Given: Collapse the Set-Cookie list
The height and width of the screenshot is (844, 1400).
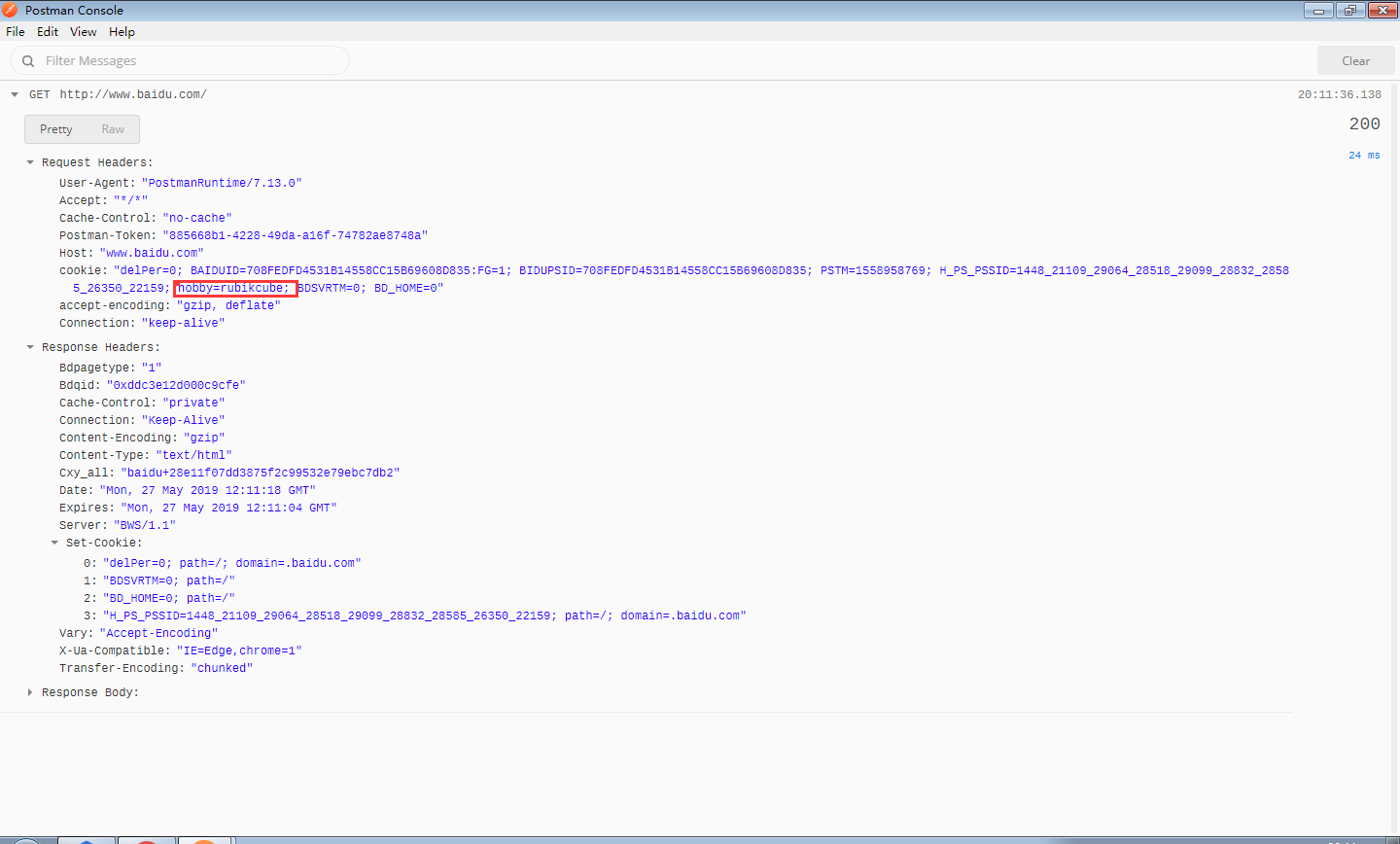Looking at the screenshot, I should click(x=54, y=543).
